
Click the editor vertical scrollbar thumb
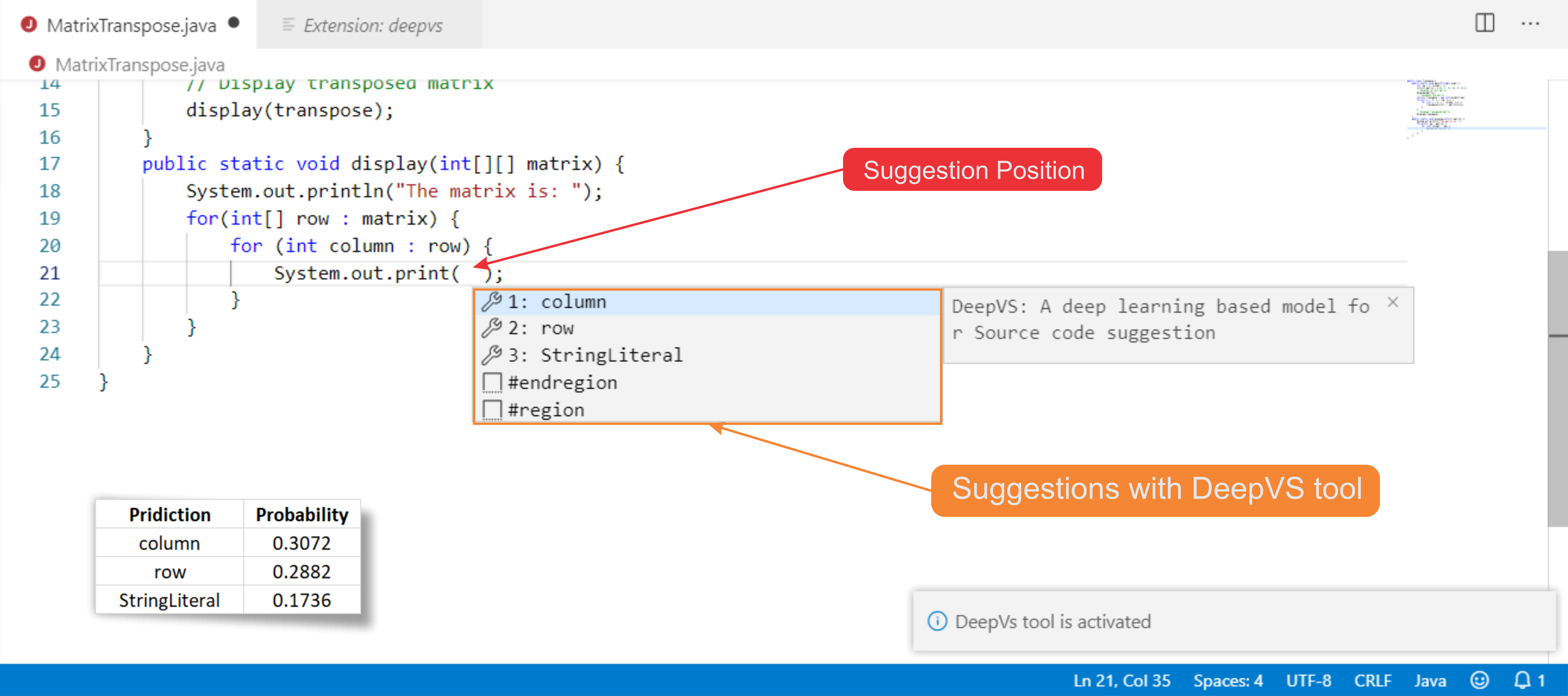click(1558, 388)
